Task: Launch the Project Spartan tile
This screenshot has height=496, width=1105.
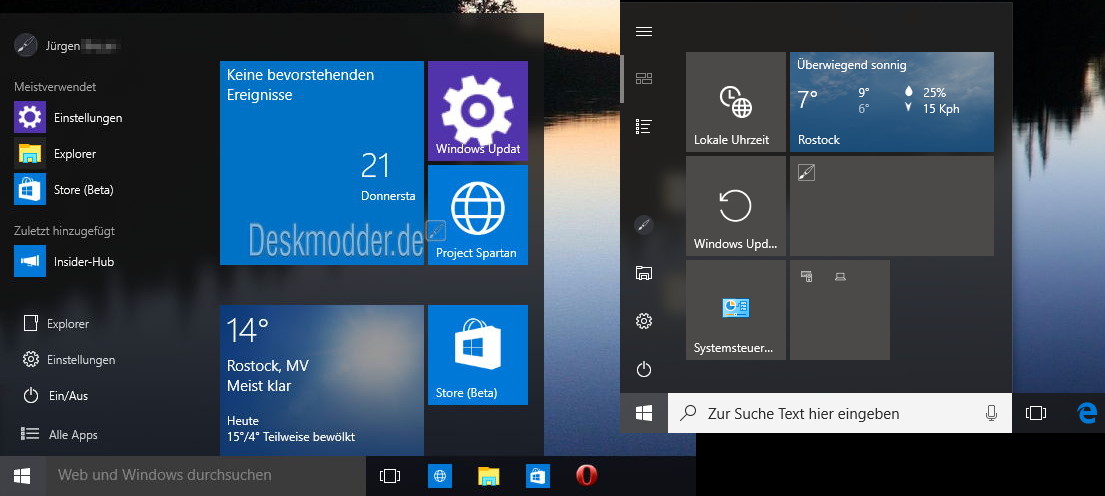Action: coord(477,215)
